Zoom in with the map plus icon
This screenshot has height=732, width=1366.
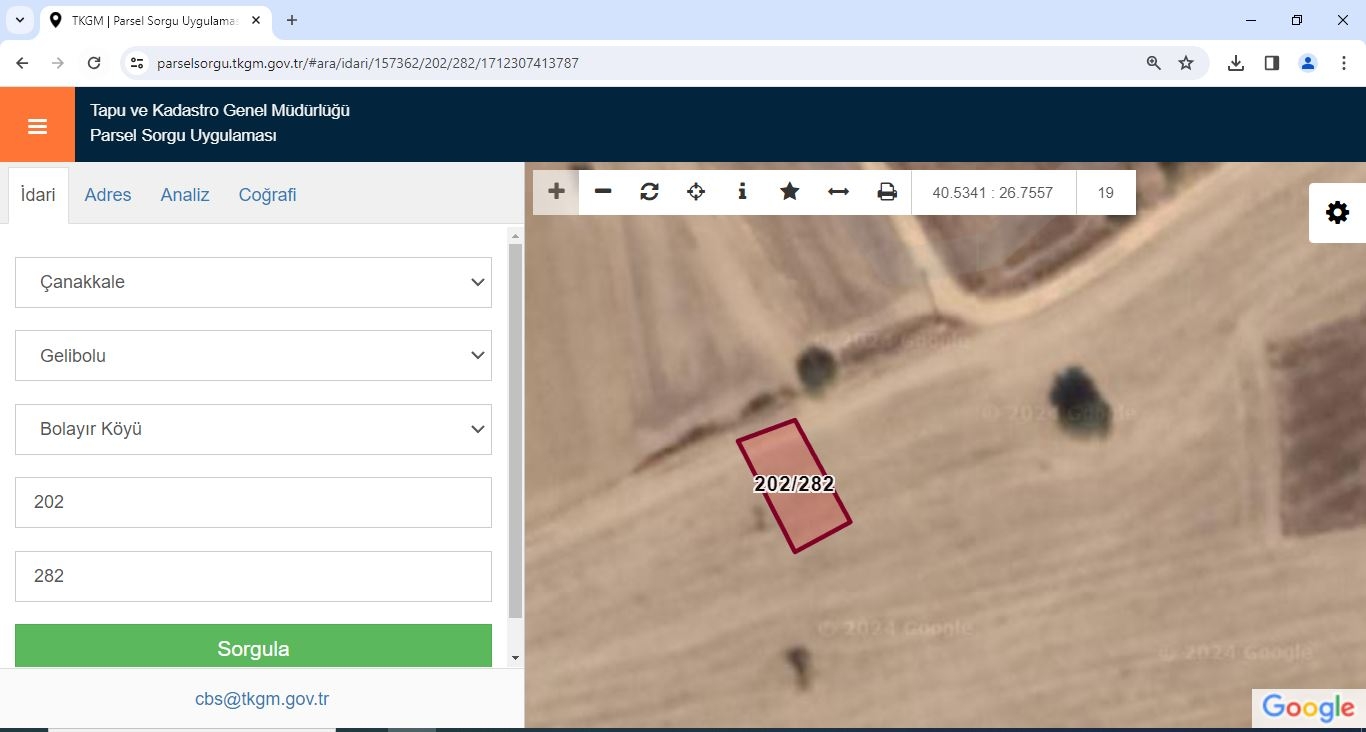point(556,192)
